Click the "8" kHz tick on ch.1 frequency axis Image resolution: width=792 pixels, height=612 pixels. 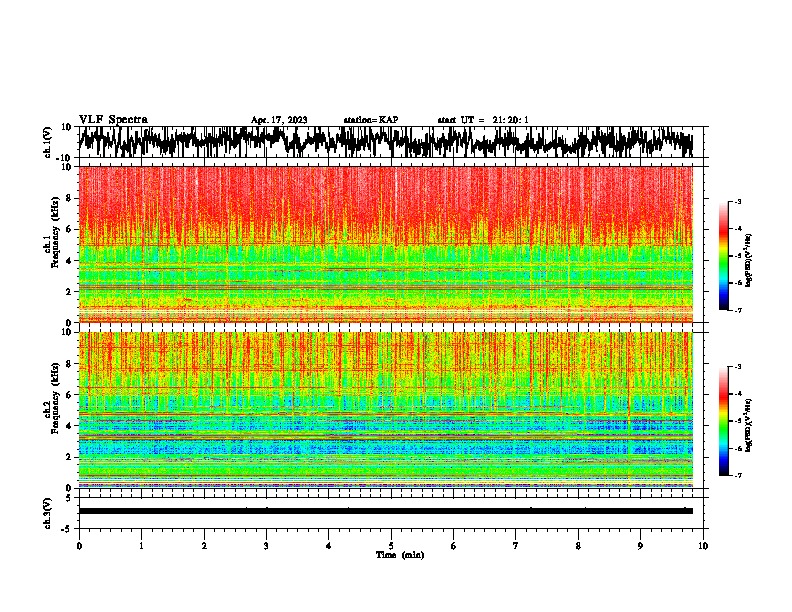pos(69,198)
